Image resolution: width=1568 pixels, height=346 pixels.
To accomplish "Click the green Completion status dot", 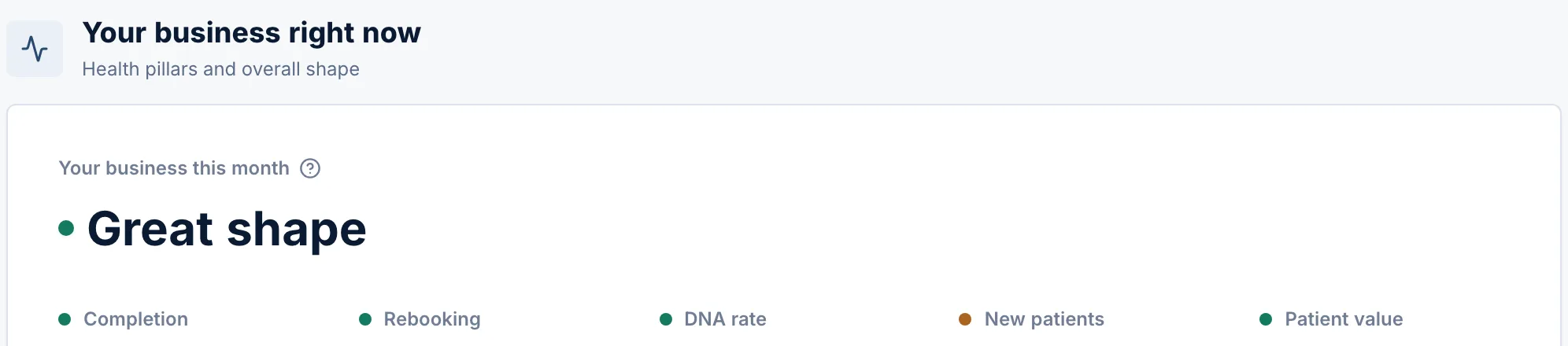I will coord(65,319).
